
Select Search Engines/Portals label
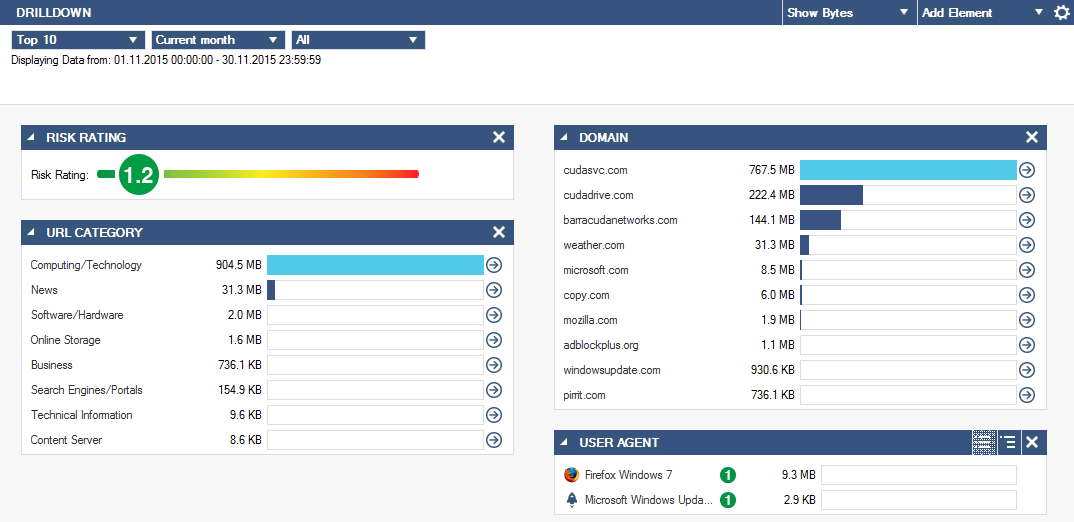tap(86, 390)
